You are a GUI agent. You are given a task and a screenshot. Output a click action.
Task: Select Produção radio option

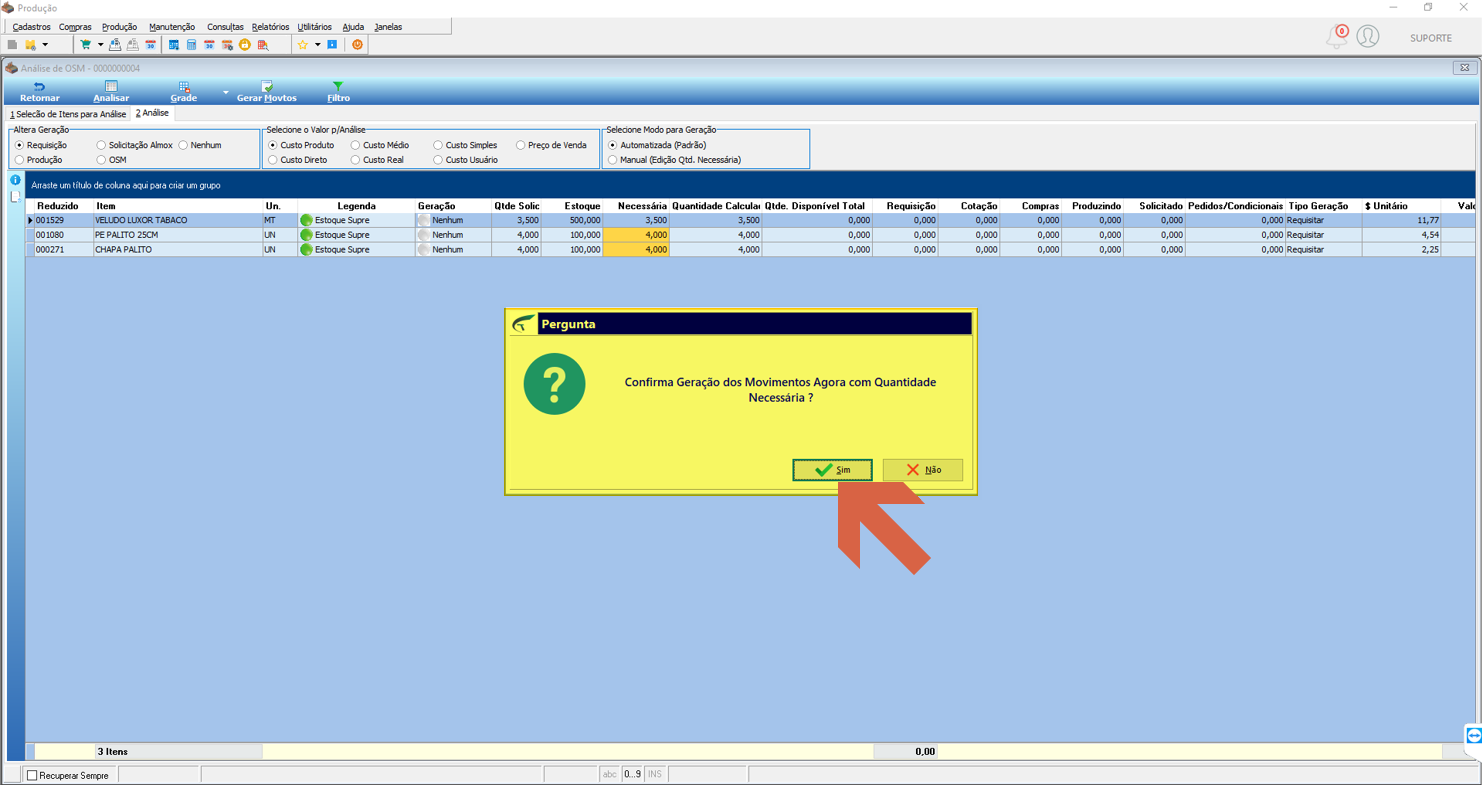coord(38,160)
